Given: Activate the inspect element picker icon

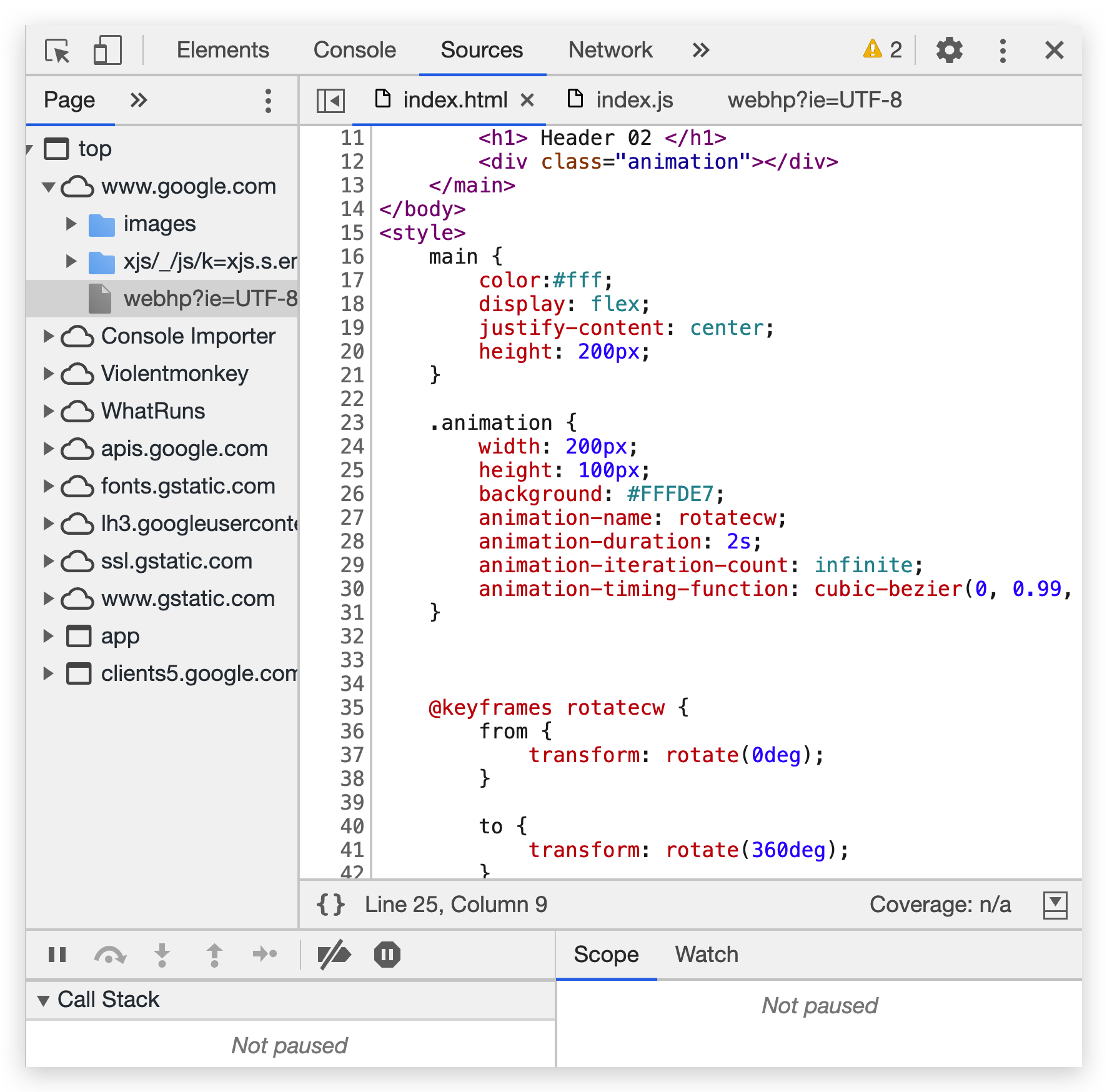Looking at the screenshot, I should coord(57,51).
